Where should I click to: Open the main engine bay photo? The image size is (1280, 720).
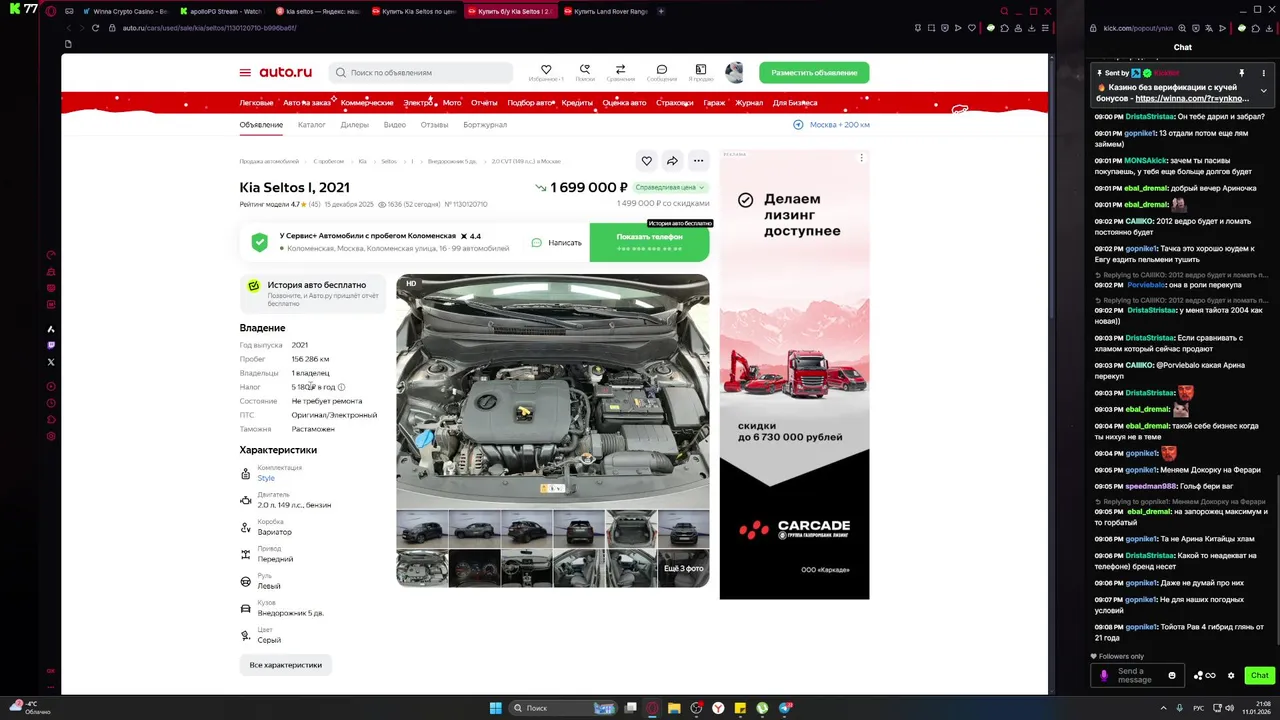[x=552, y=391]
